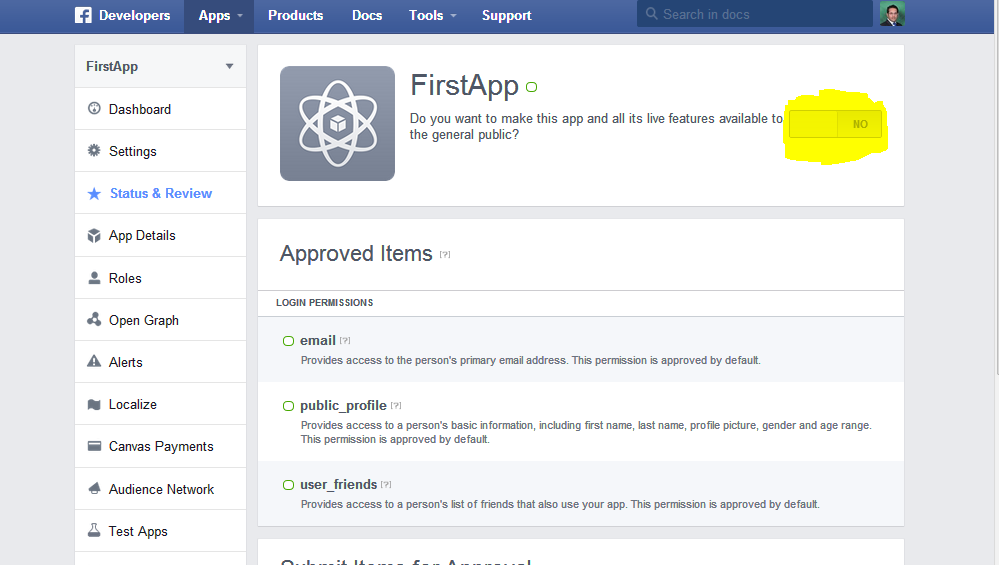Image resolution: width=999 pixels, height=565 pixels.
Task: Open Audience Network sidebar label
Action: point(161,489)
